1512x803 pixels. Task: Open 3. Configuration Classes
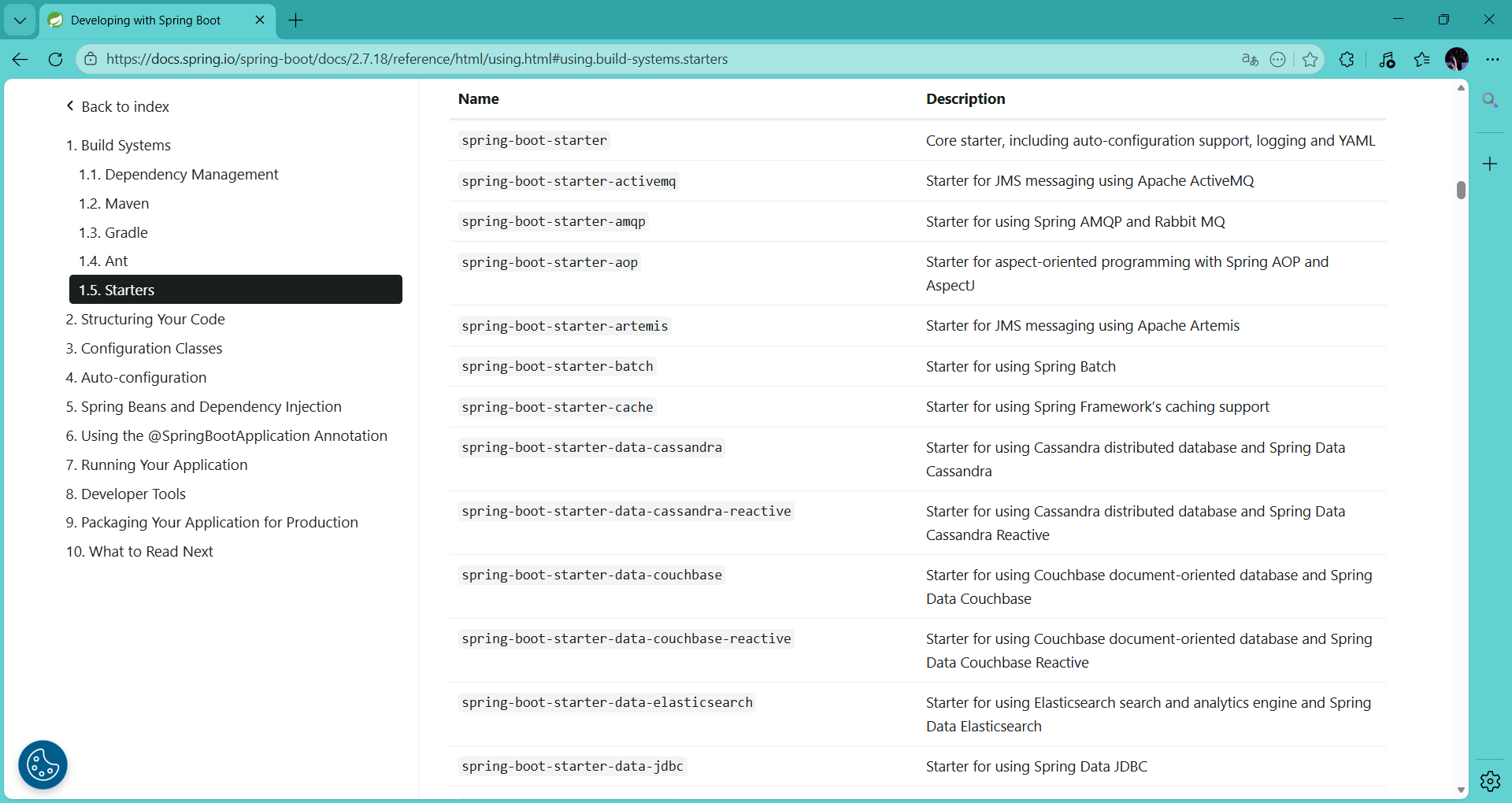point(144,348)
